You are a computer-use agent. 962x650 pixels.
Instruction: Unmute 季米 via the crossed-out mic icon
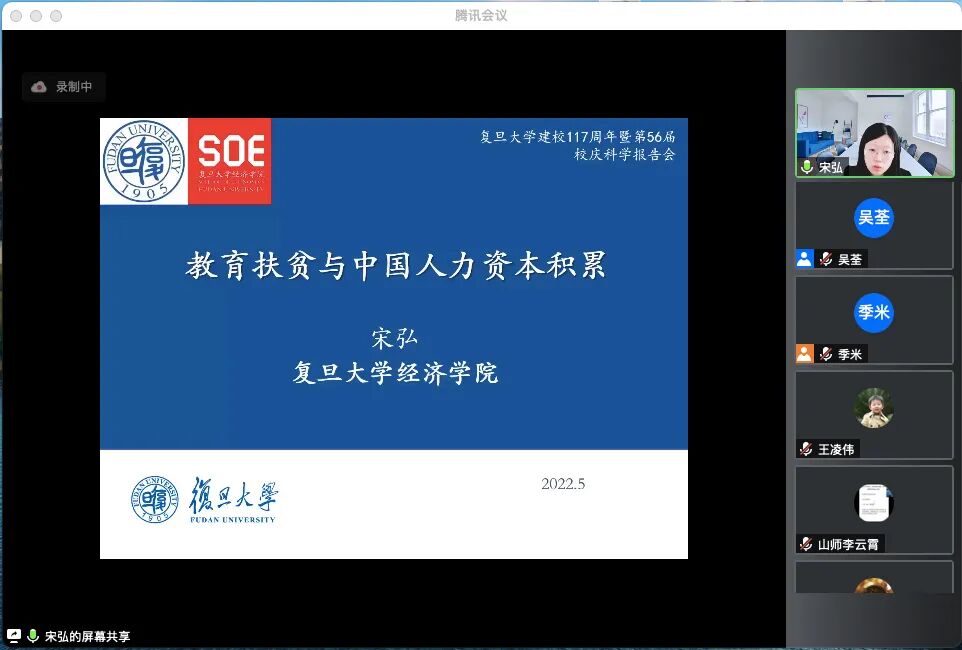coord(825,353)
